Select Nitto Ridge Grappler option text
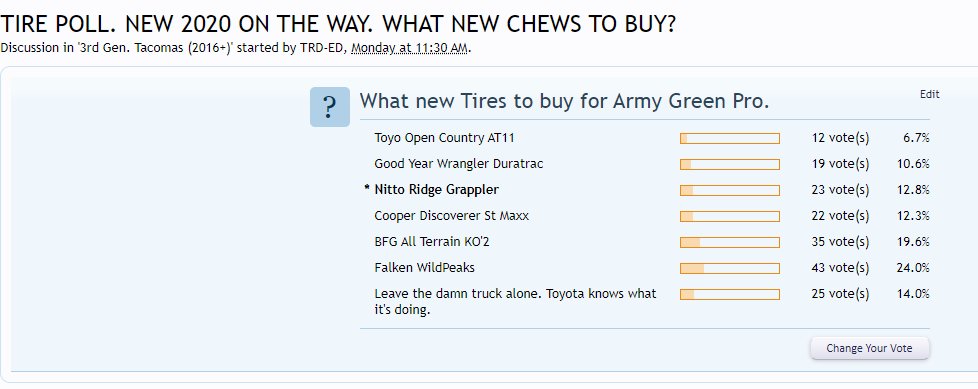 pyautogui.click(x=437, y=190)
